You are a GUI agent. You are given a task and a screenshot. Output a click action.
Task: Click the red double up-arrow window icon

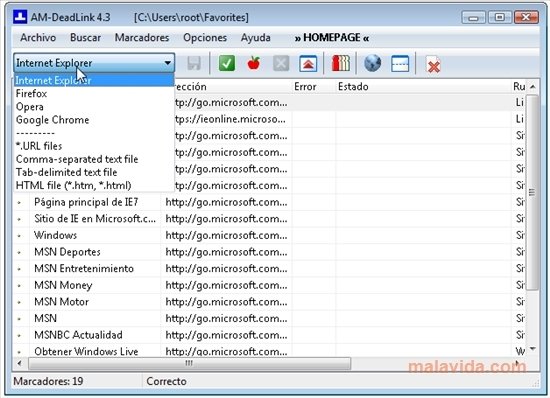308,63
